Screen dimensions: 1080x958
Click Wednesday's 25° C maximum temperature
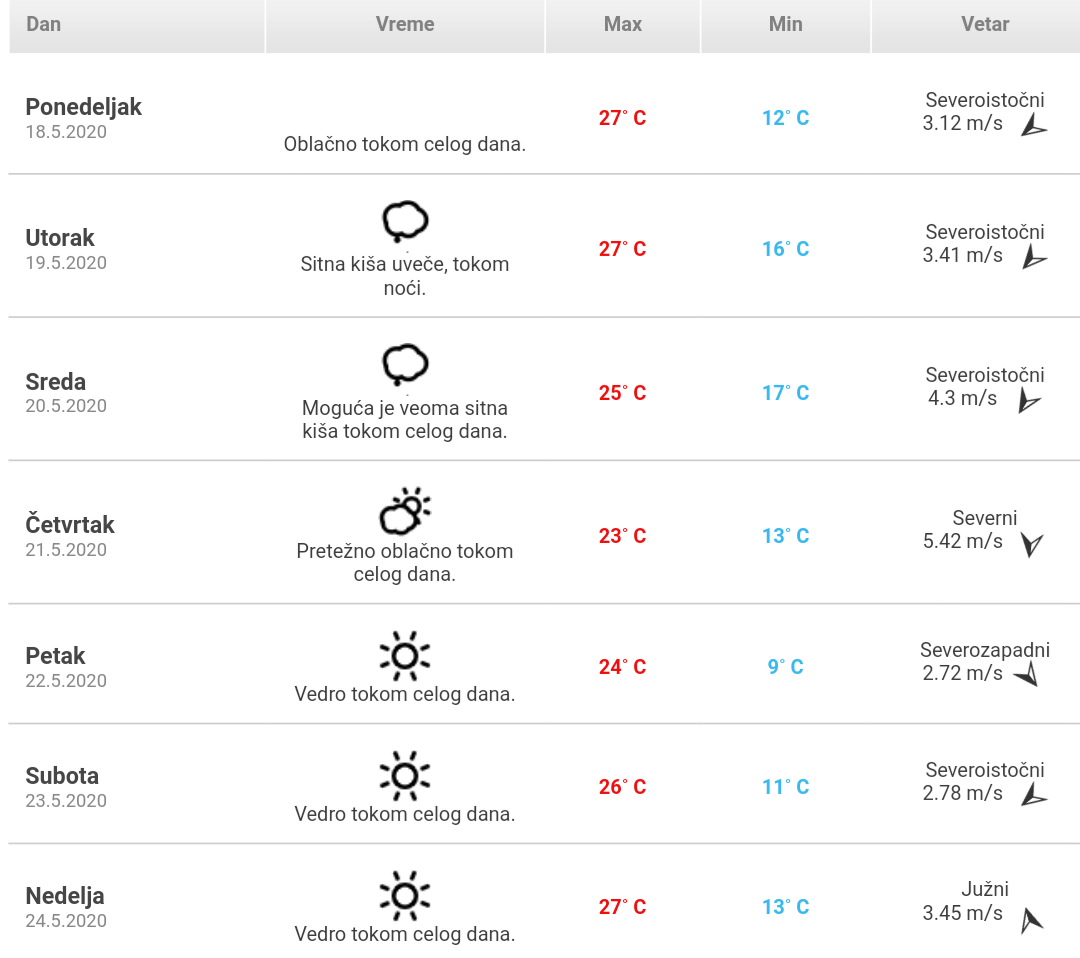coord(623,393)
